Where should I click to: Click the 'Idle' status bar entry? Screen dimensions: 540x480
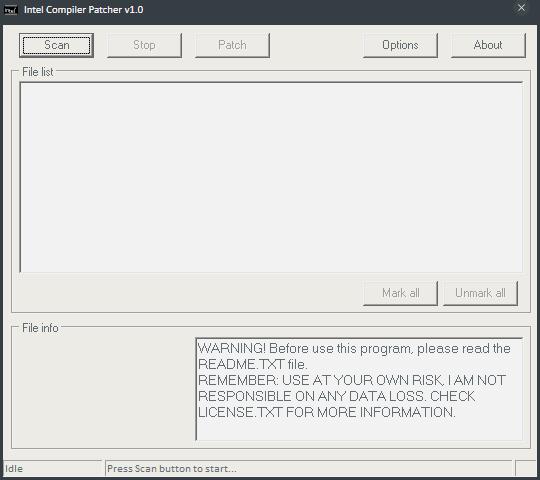52,469
